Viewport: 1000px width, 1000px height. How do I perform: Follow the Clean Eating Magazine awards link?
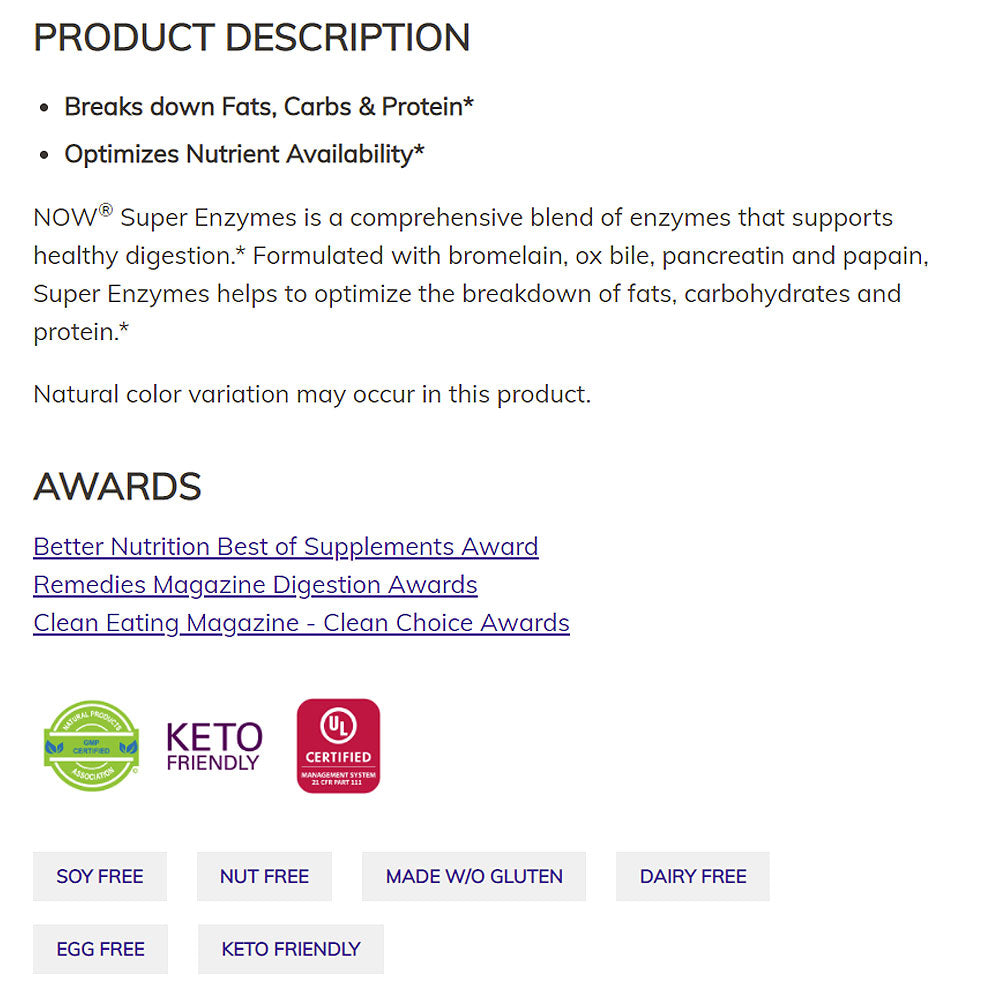pyautogui.click(x=301, y=623)
